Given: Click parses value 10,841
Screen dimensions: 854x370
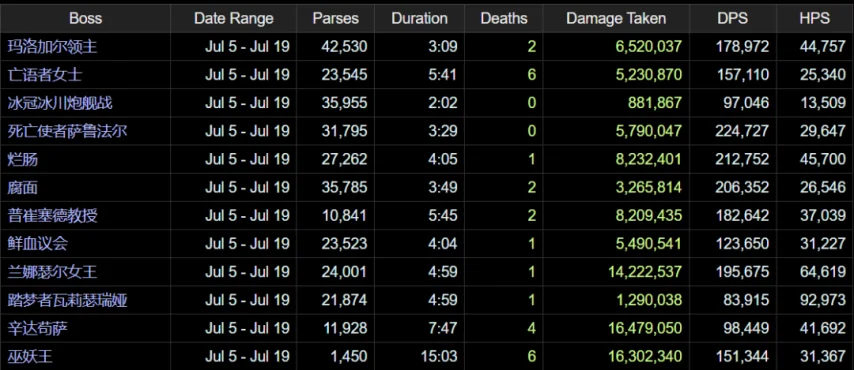Looking at the screenshot, I should pos(344,216).
